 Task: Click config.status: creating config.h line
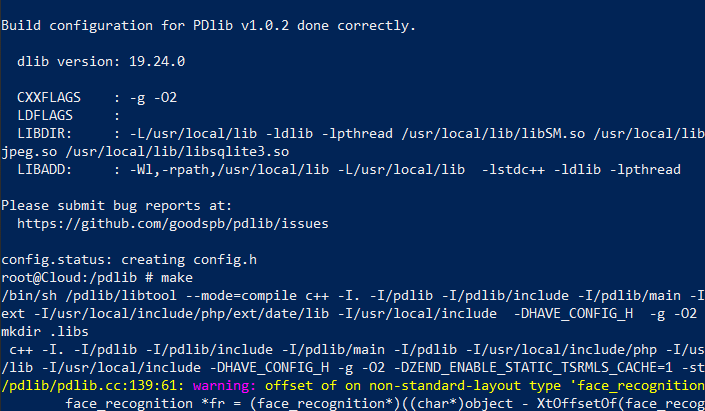click(x=129, y=259)
